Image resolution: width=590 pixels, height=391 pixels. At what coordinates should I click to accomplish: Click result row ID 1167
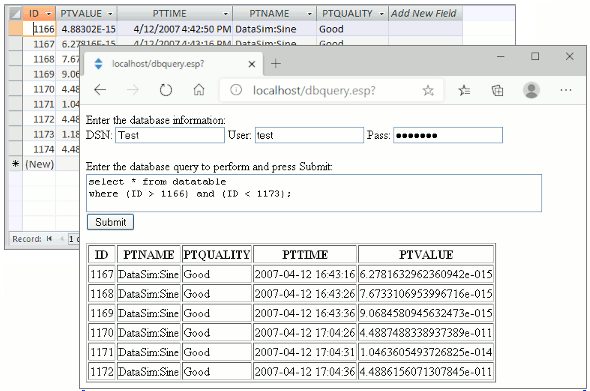(102, 274)
